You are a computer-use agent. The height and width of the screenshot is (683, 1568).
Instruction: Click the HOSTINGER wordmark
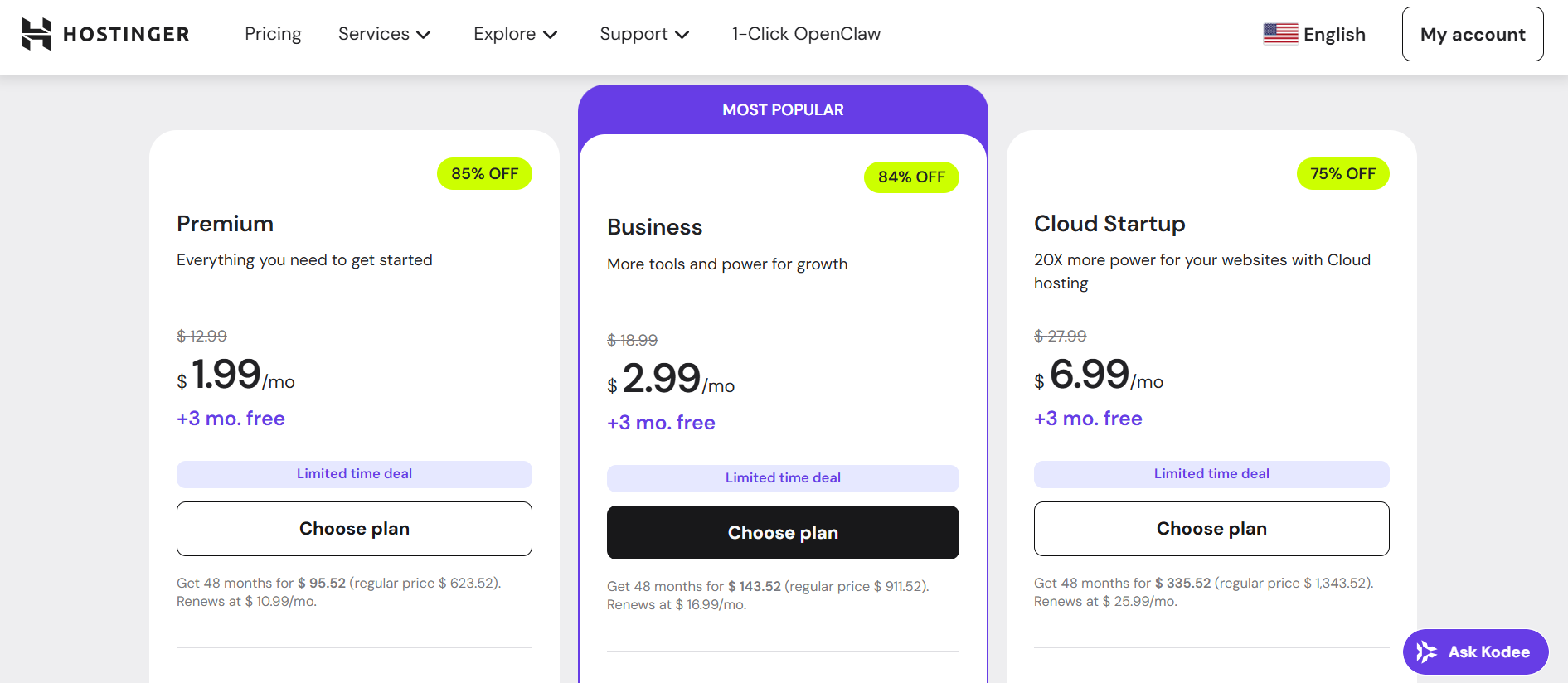pos(126,34)
